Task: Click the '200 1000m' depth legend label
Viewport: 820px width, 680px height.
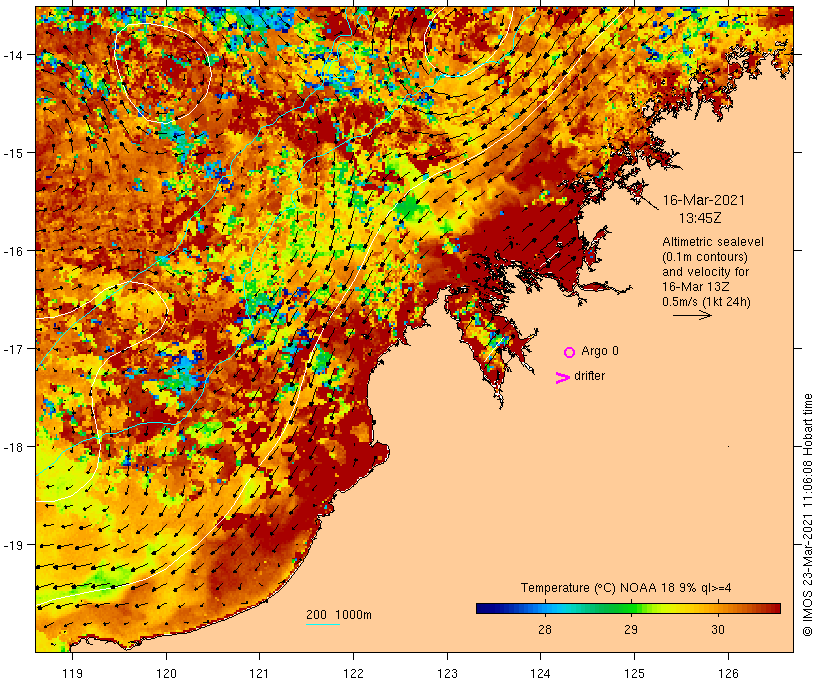Action: tap(339, 615)
